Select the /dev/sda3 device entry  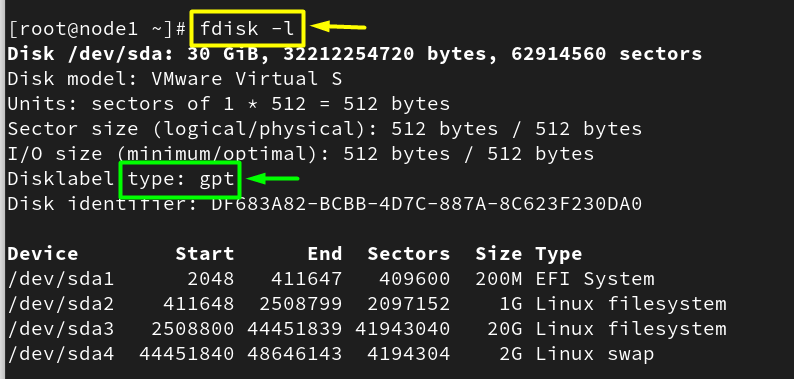click(x=61, y=329)
